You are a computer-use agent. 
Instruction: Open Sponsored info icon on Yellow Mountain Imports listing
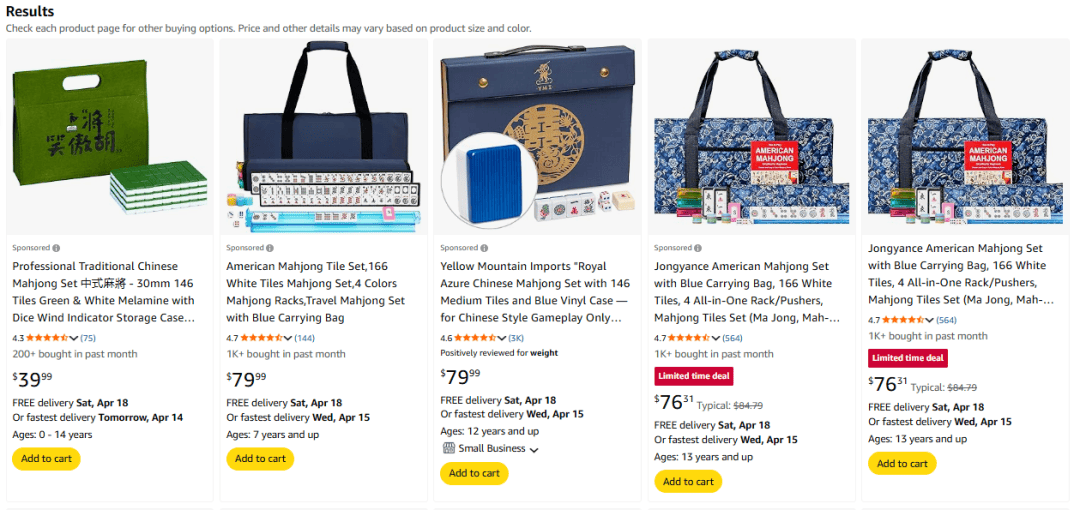point(484,248)
